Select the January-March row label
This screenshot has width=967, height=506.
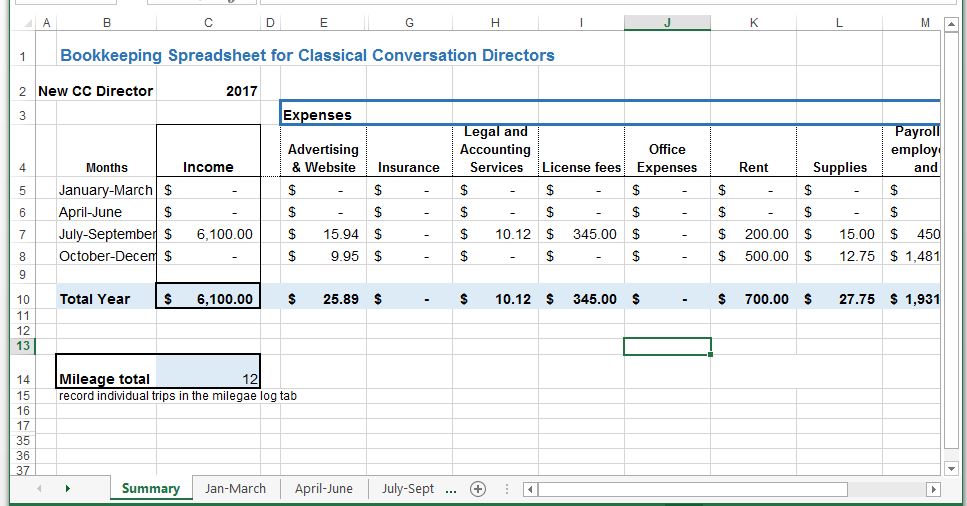coord(105,190)
